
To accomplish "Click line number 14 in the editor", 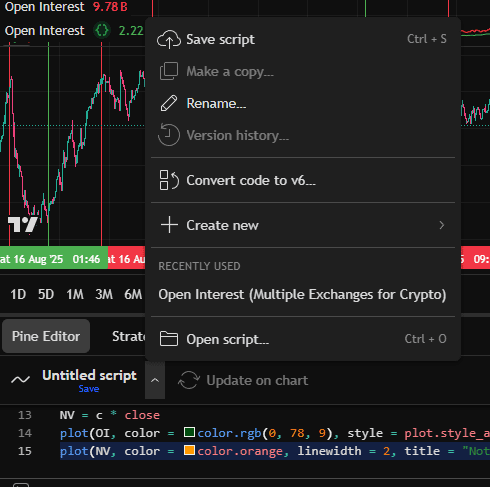I will coord(25,433).
